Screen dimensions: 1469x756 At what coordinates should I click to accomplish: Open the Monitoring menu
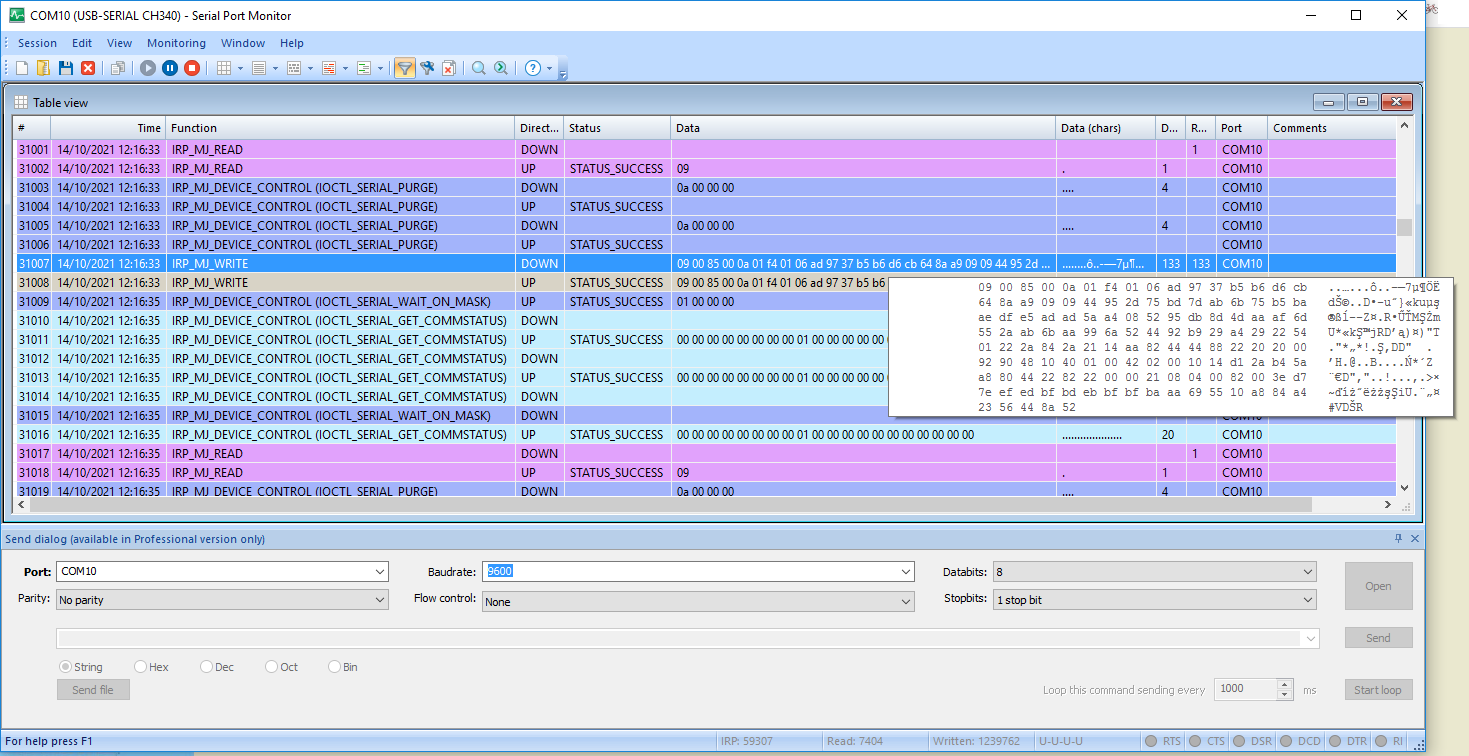(176, 43)
